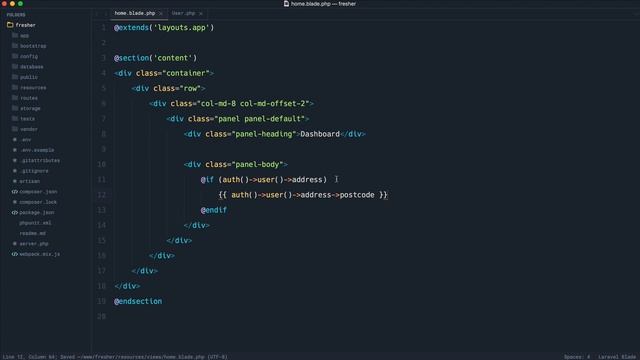The height and width of the screenshot is (360, 640).
Task: Expand the public folder
Action: 29,77
